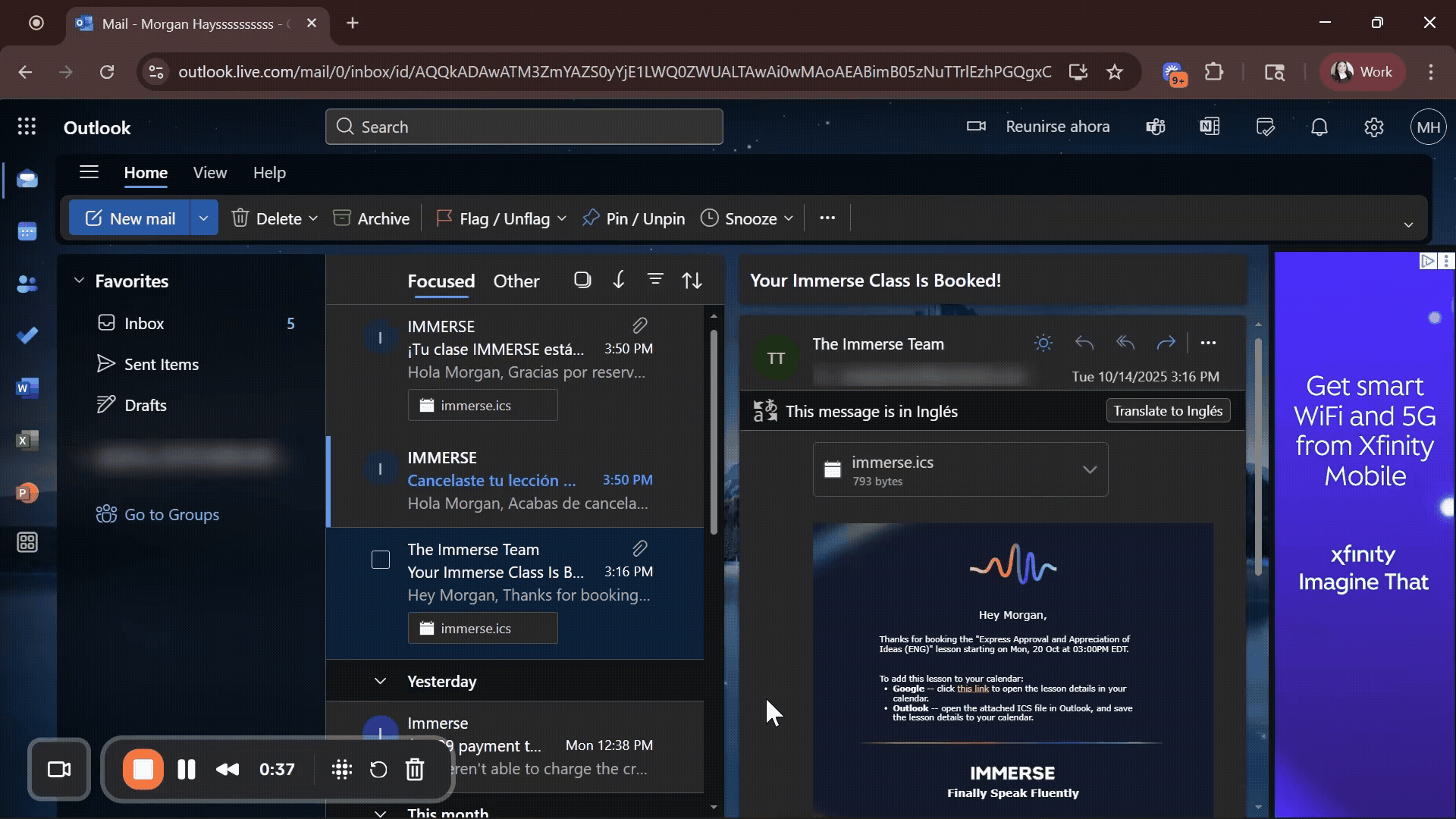Open the To Do checkmark app

[27, 335]
